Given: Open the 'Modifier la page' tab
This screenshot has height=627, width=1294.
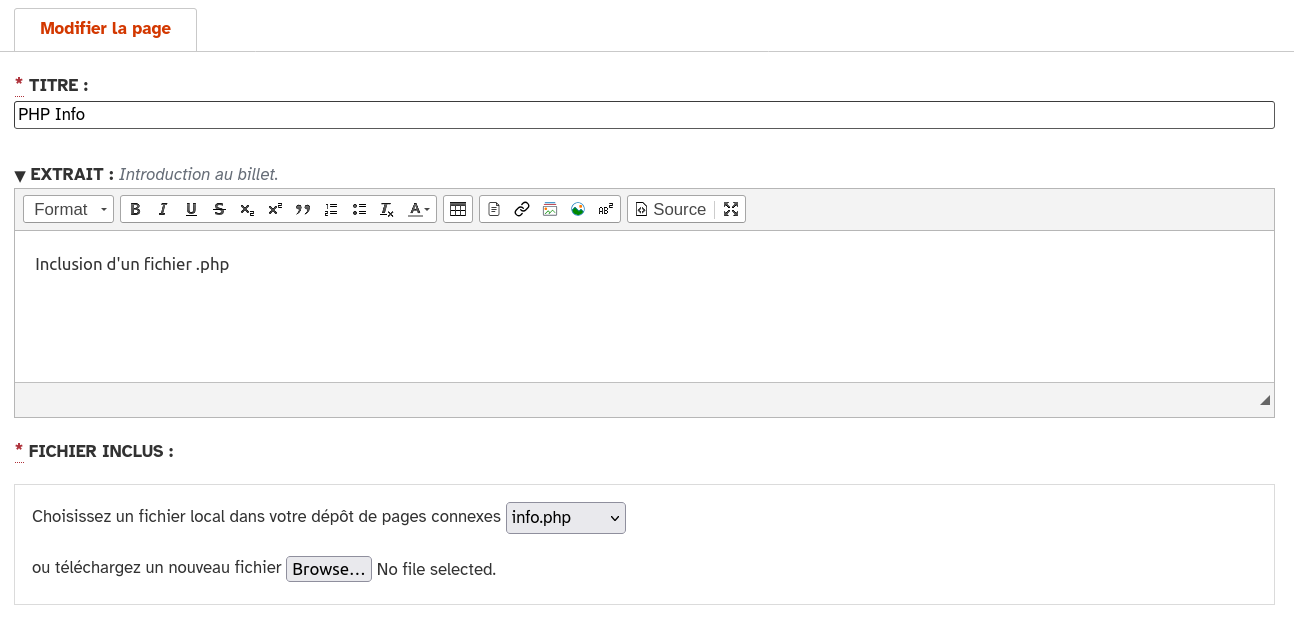Looking at the screenshot, I should [x=105, y=29].
